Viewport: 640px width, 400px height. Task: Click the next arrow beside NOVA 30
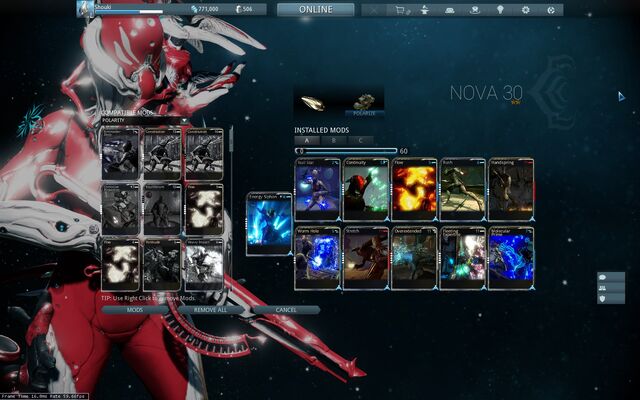621,97
